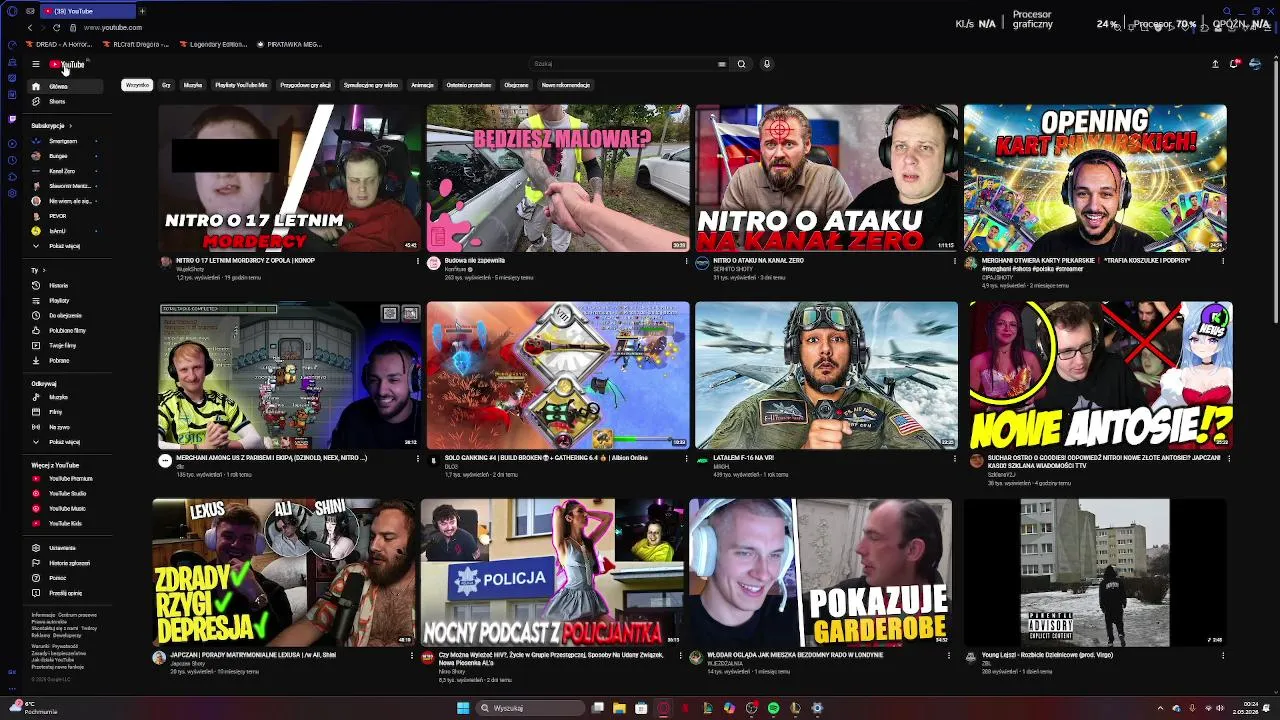Expand Subskrypcje section arrow
The image size is (1280, 720).
point(70,126)
